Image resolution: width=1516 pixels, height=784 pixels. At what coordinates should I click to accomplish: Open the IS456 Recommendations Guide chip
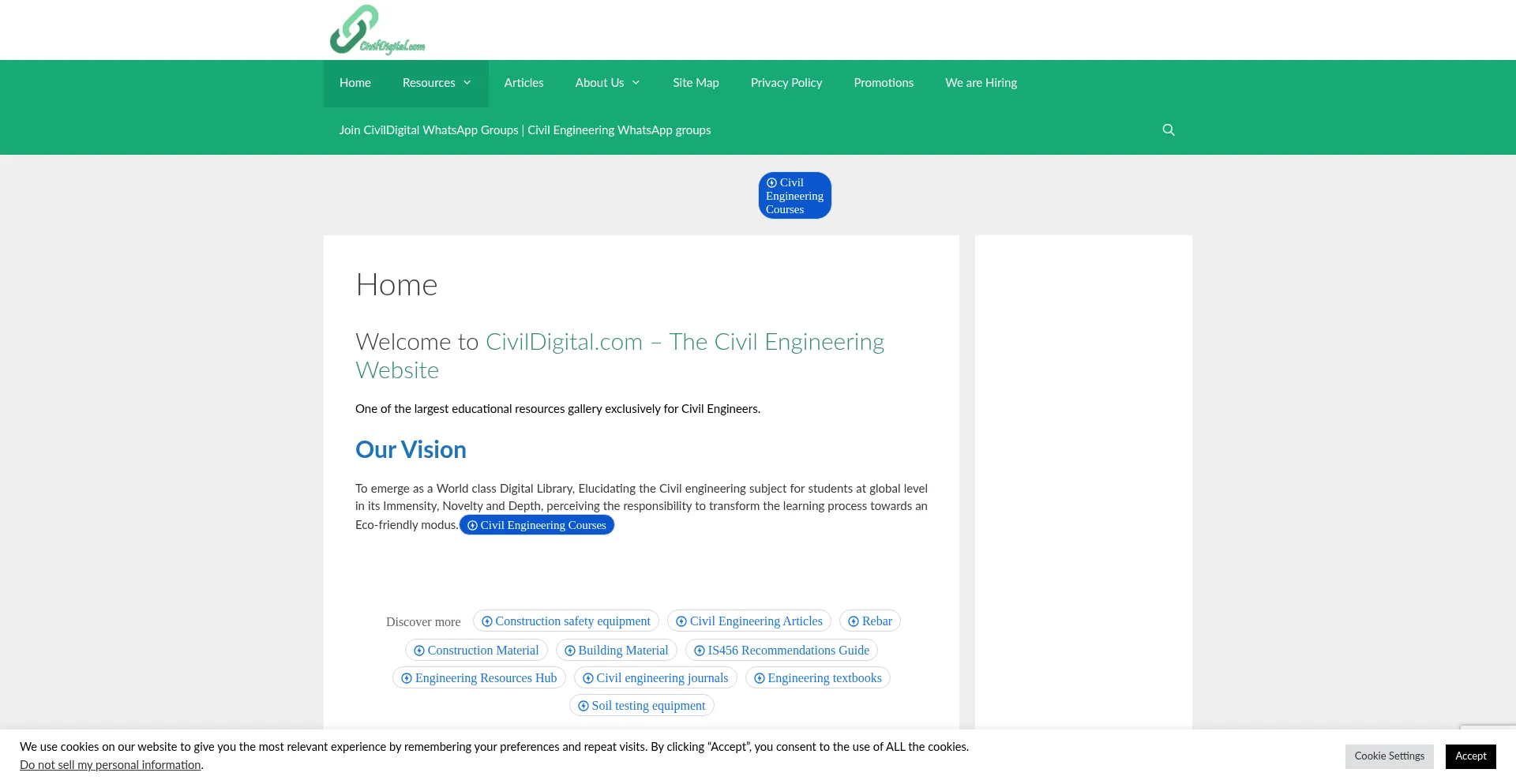[x=781, y=651]
